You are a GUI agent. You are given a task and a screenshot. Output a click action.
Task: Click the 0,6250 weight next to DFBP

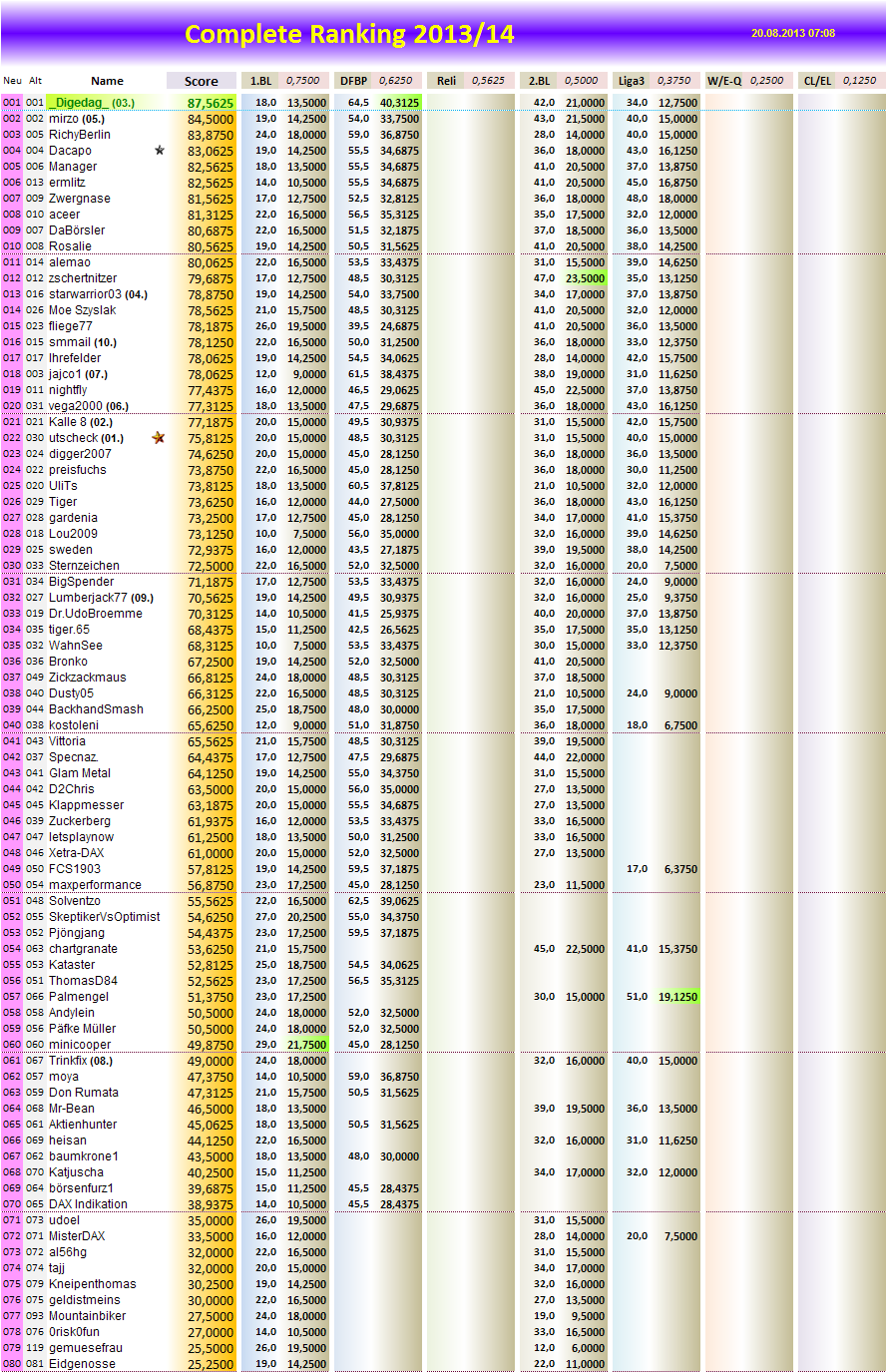pyautogui.click(x=396, y=81)
